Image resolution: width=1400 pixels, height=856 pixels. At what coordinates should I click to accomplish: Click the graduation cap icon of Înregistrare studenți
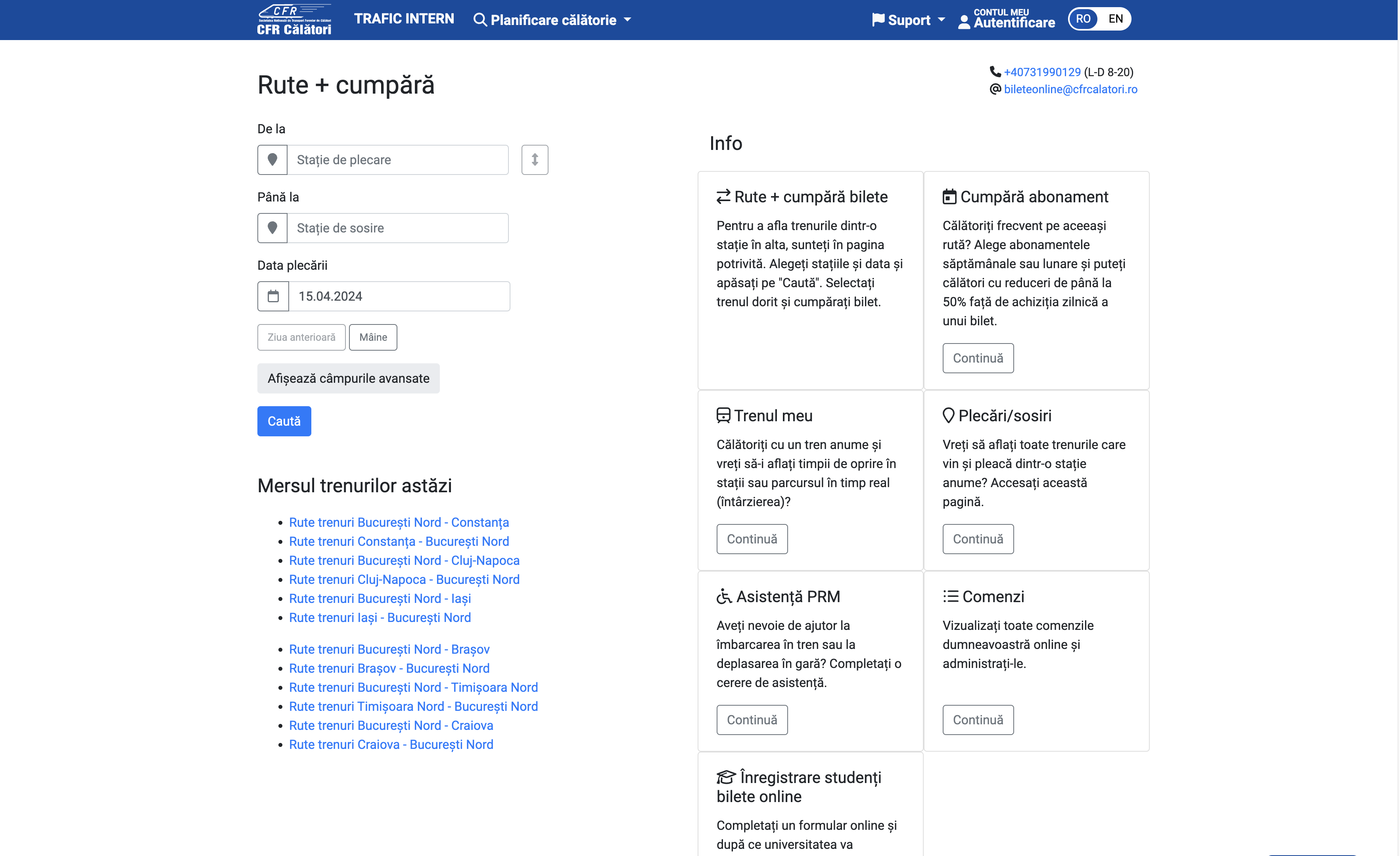726,777
